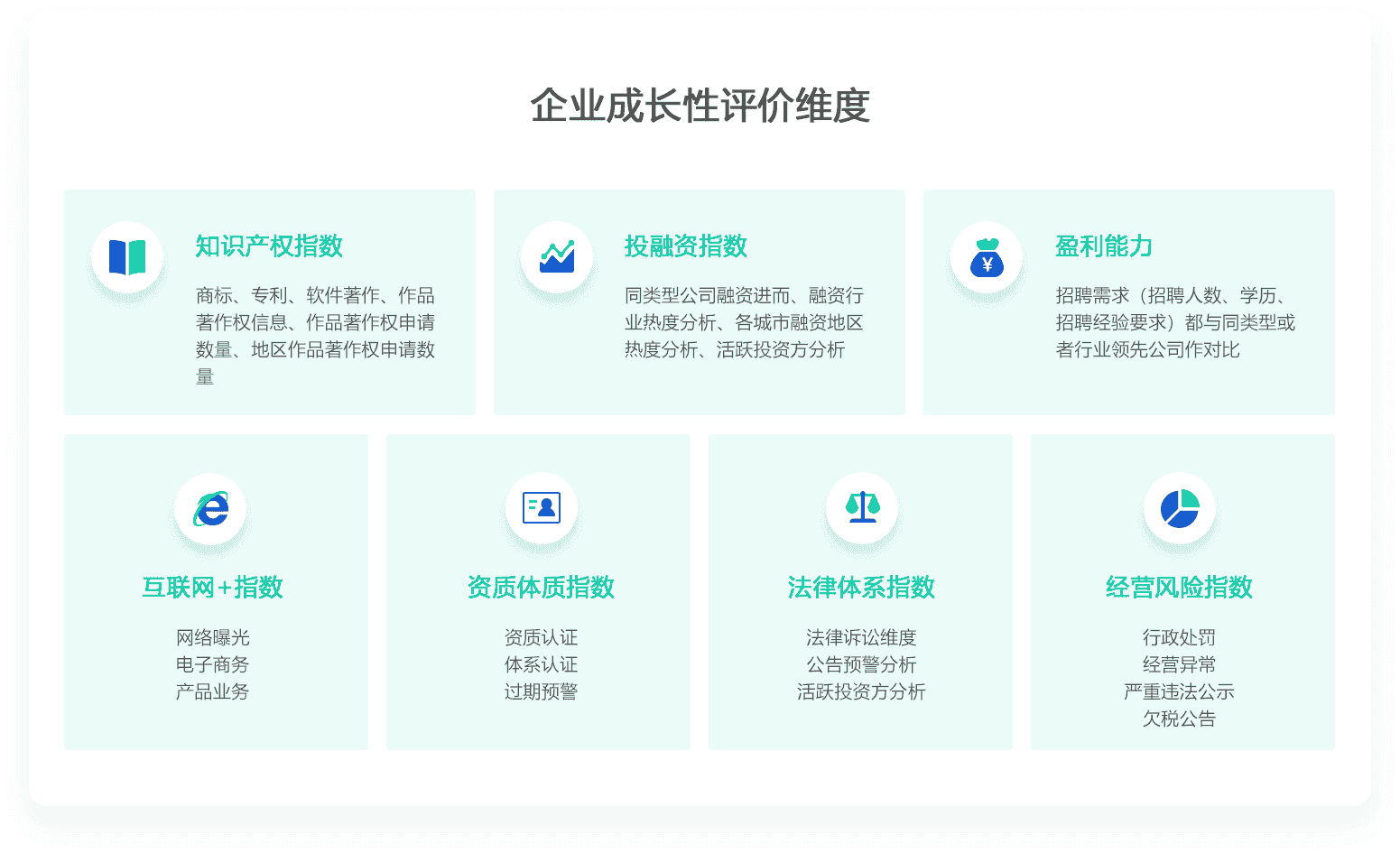Viewport: 1400px width, 853px height.
Task: Click the 电子商务 item
Action: (x=212, y=665)
